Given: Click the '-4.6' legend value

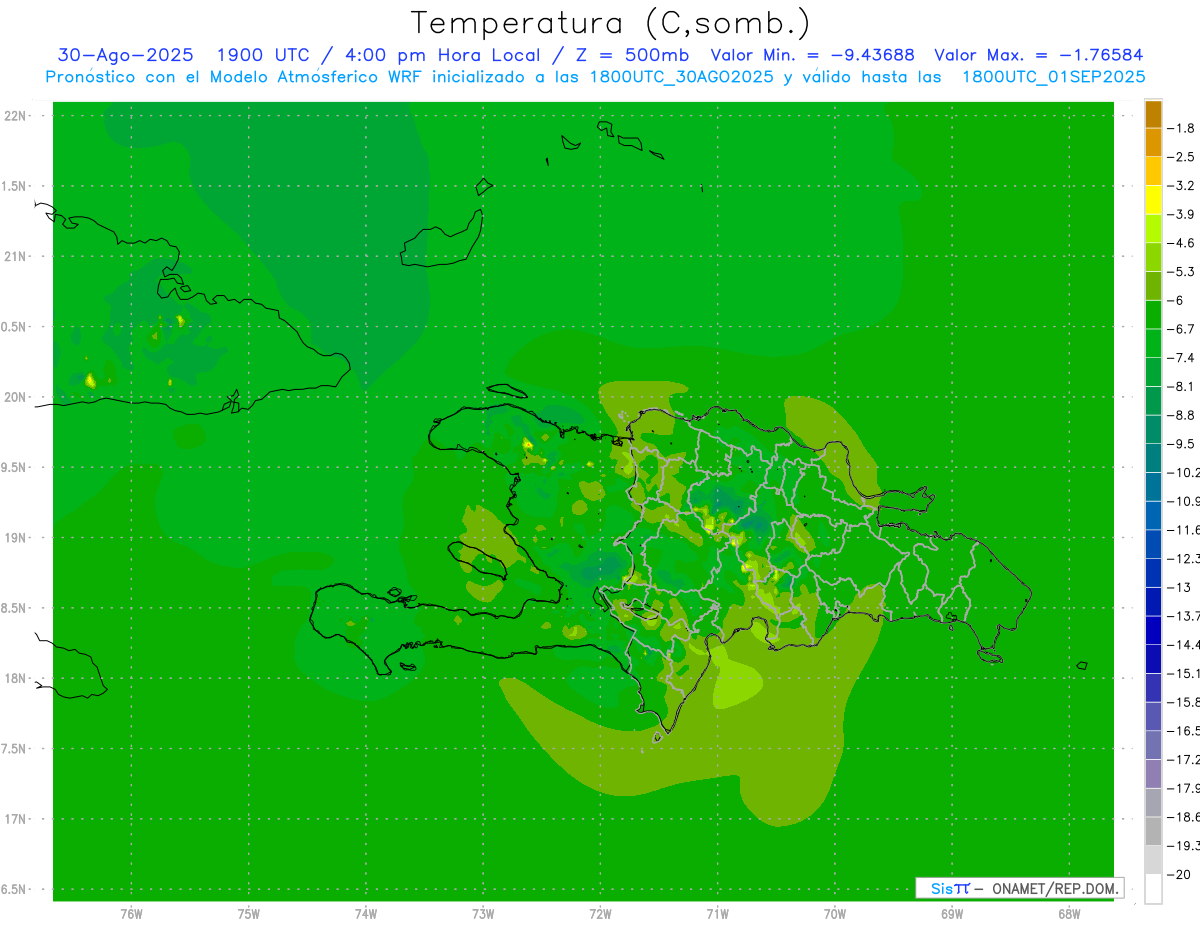Looking at the screenshot, I should tap(1182, 243).
